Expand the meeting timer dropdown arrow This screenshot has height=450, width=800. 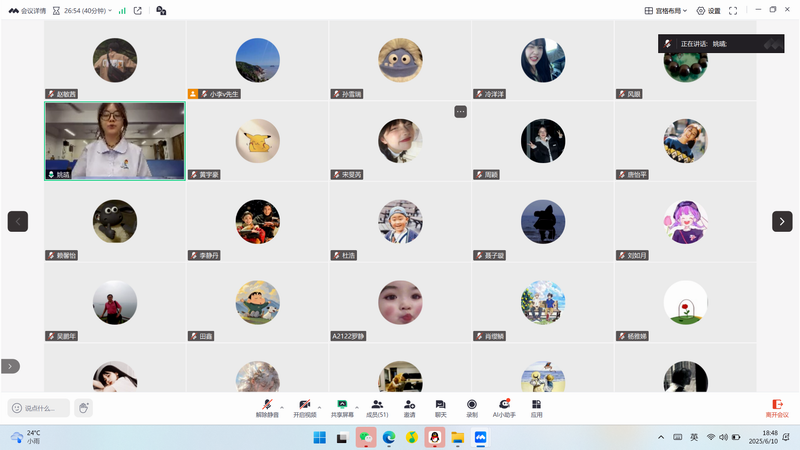click(110, 11)
